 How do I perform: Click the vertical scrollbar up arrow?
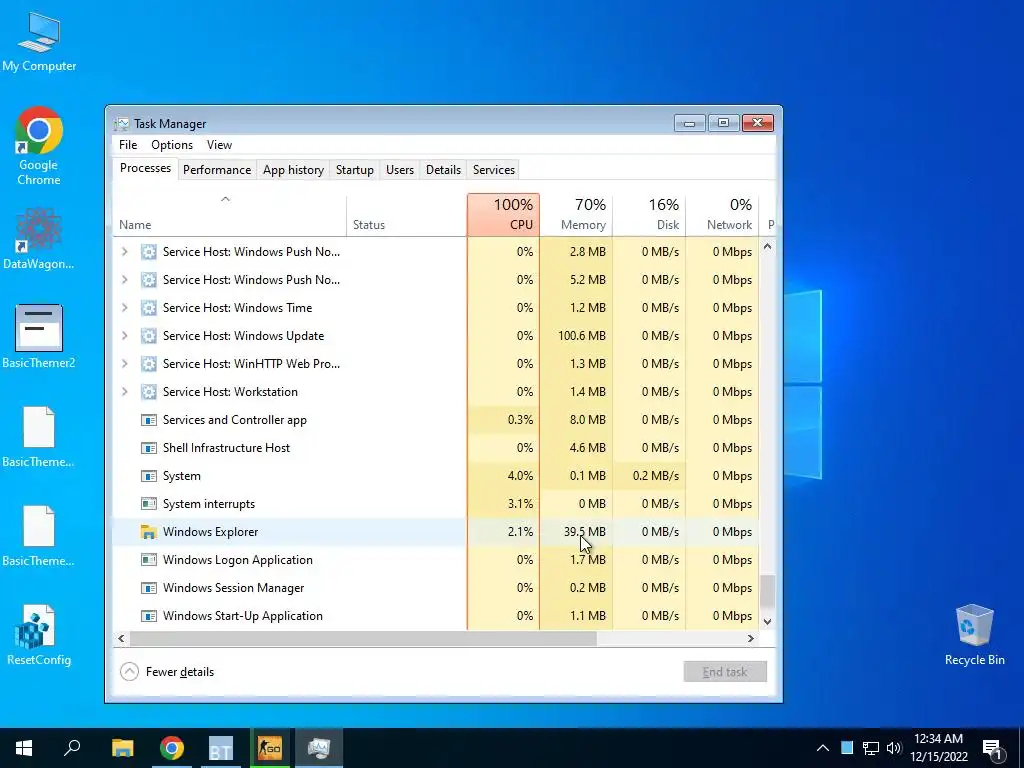(x=768, y=247)
